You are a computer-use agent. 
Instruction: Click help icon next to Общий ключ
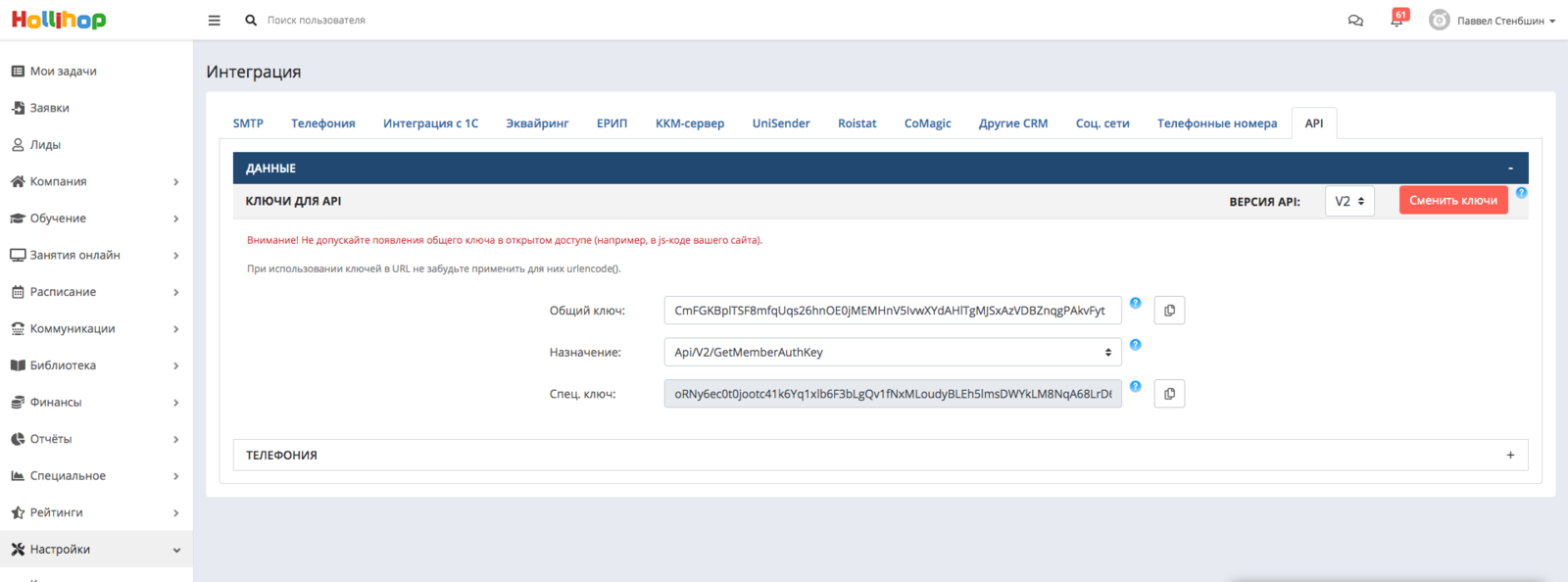[1135, 304]
